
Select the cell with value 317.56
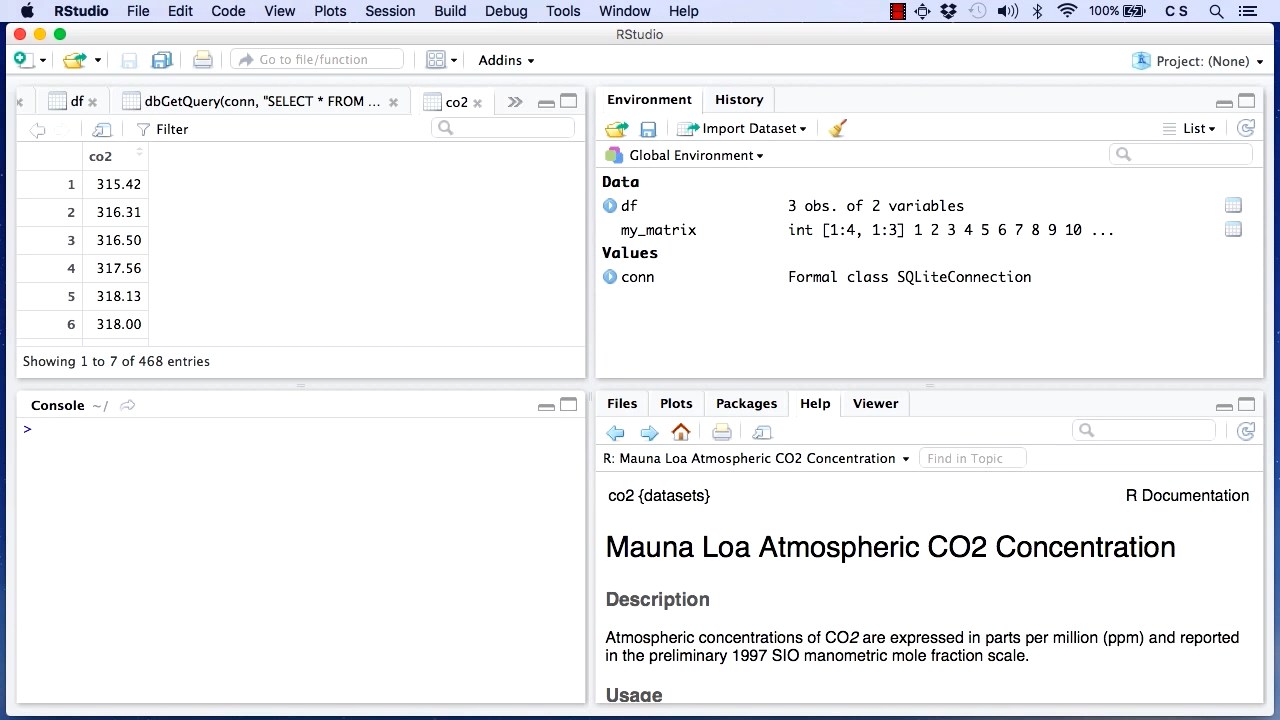tap(118, 268)
